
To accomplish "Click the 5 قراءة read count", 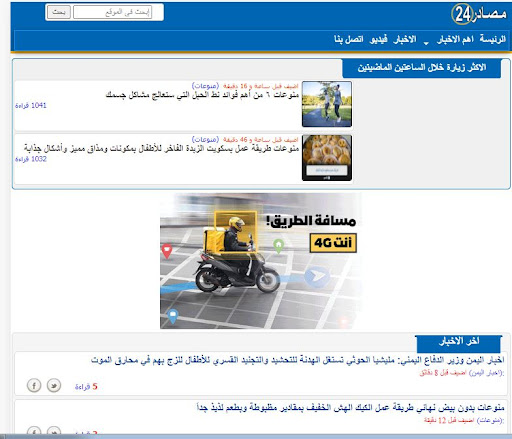I will click(86, 387).
